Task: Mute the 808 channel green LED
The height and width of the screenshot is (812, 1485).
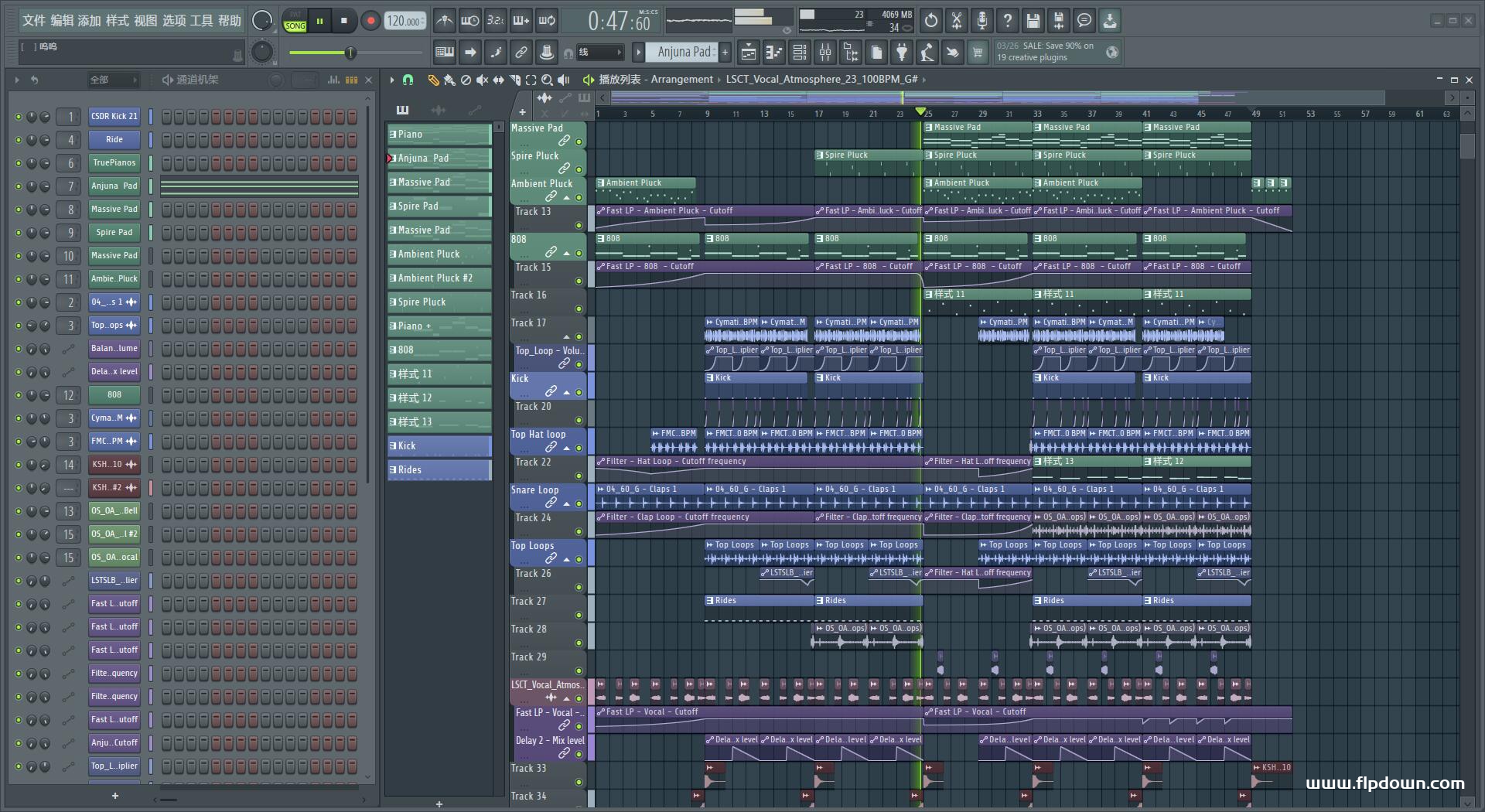Action: tap(19, 395)
